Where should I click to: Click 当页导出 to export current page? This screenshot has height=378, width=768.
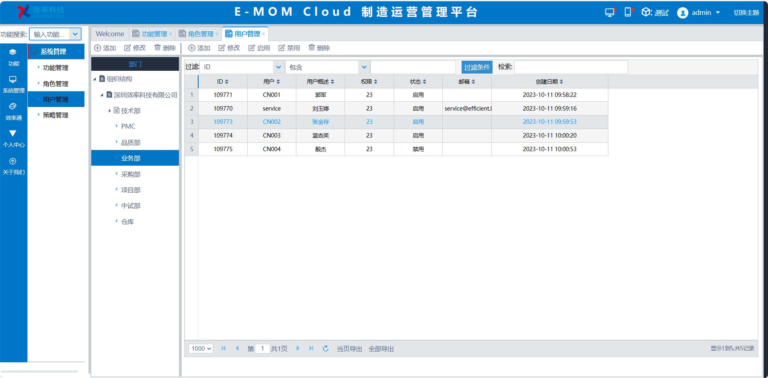tap(350, 349)
